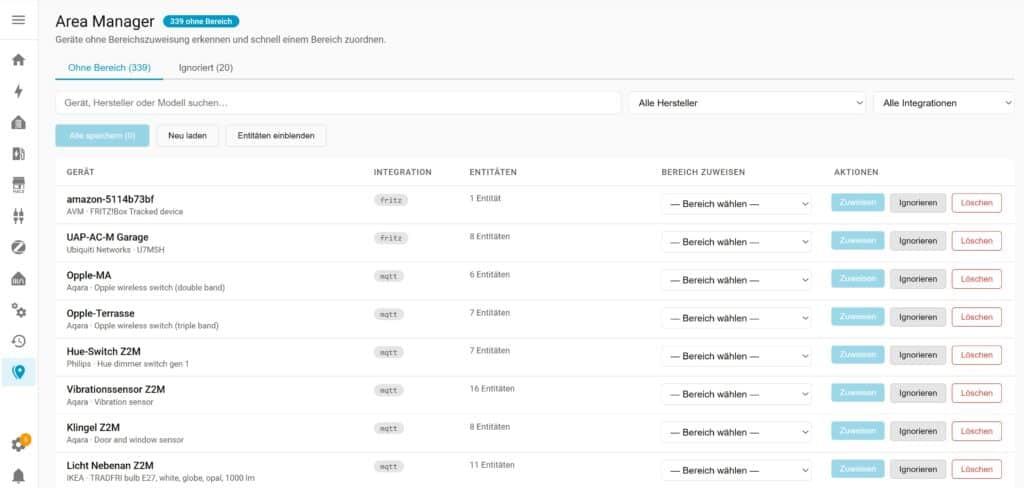The height and width of the screenshot is (488, 1024).
Task: Switch to the Ignoriert (20) tab
Action: point(206,68)
